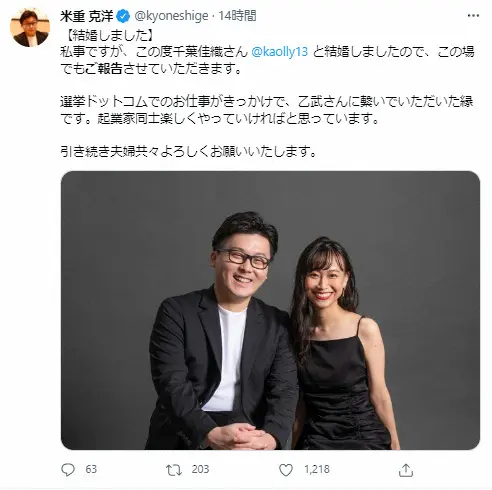Click the retweet arrows icon
492x490 pixels.
174,470
